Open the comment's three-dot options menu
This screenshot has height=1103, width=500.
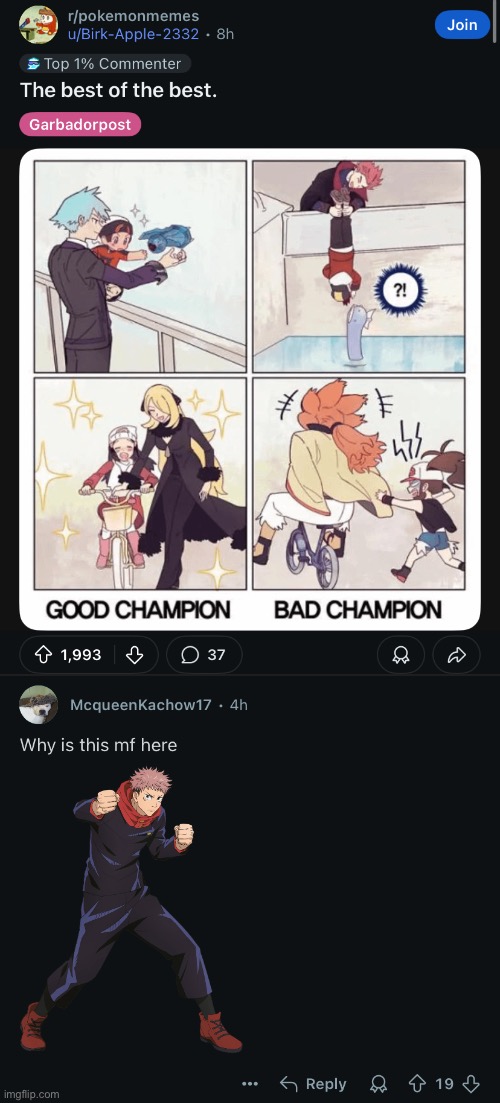pos(250,1083)
